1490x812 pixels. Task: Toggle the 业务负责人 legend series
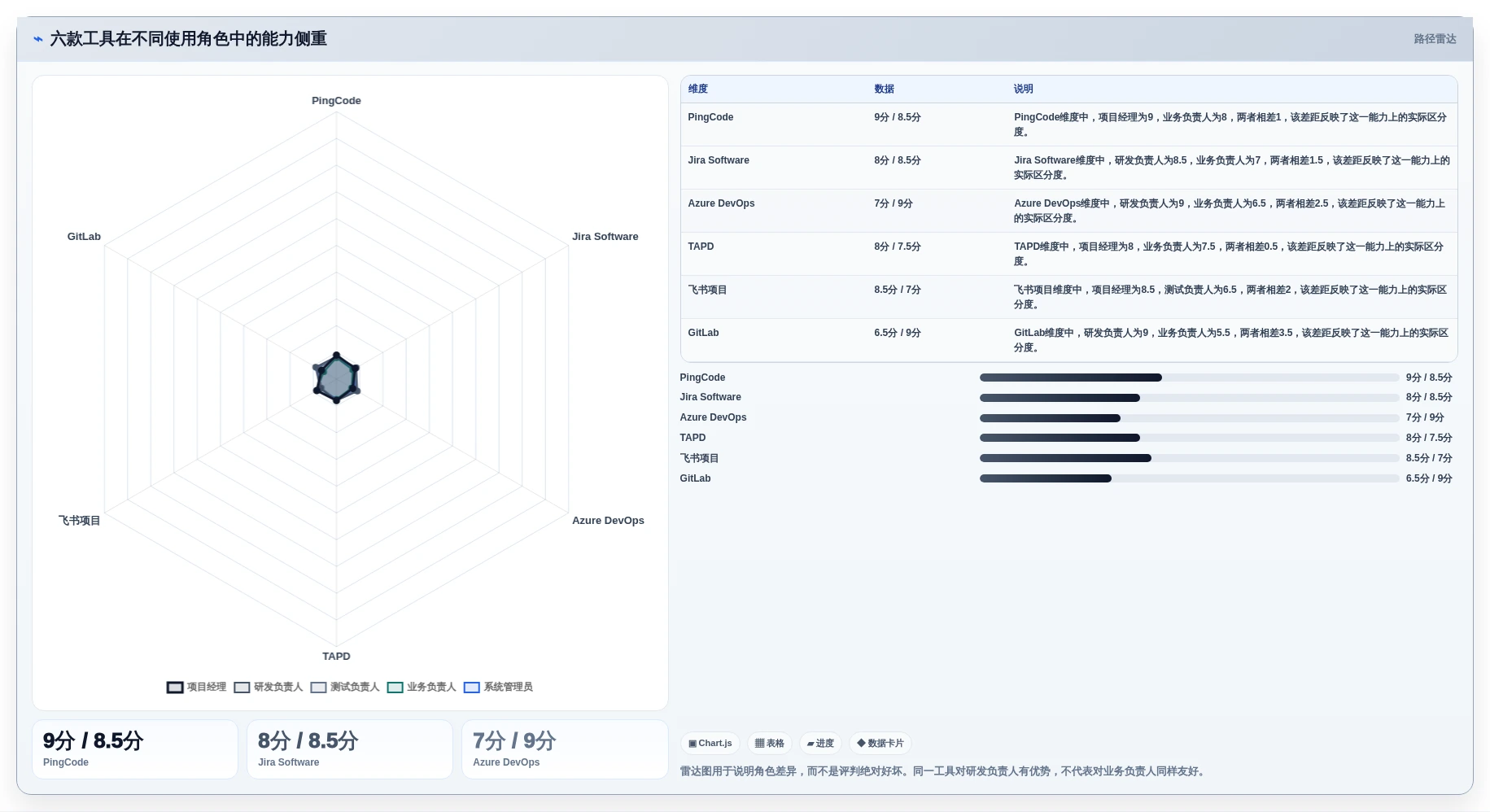coord(422,688)
